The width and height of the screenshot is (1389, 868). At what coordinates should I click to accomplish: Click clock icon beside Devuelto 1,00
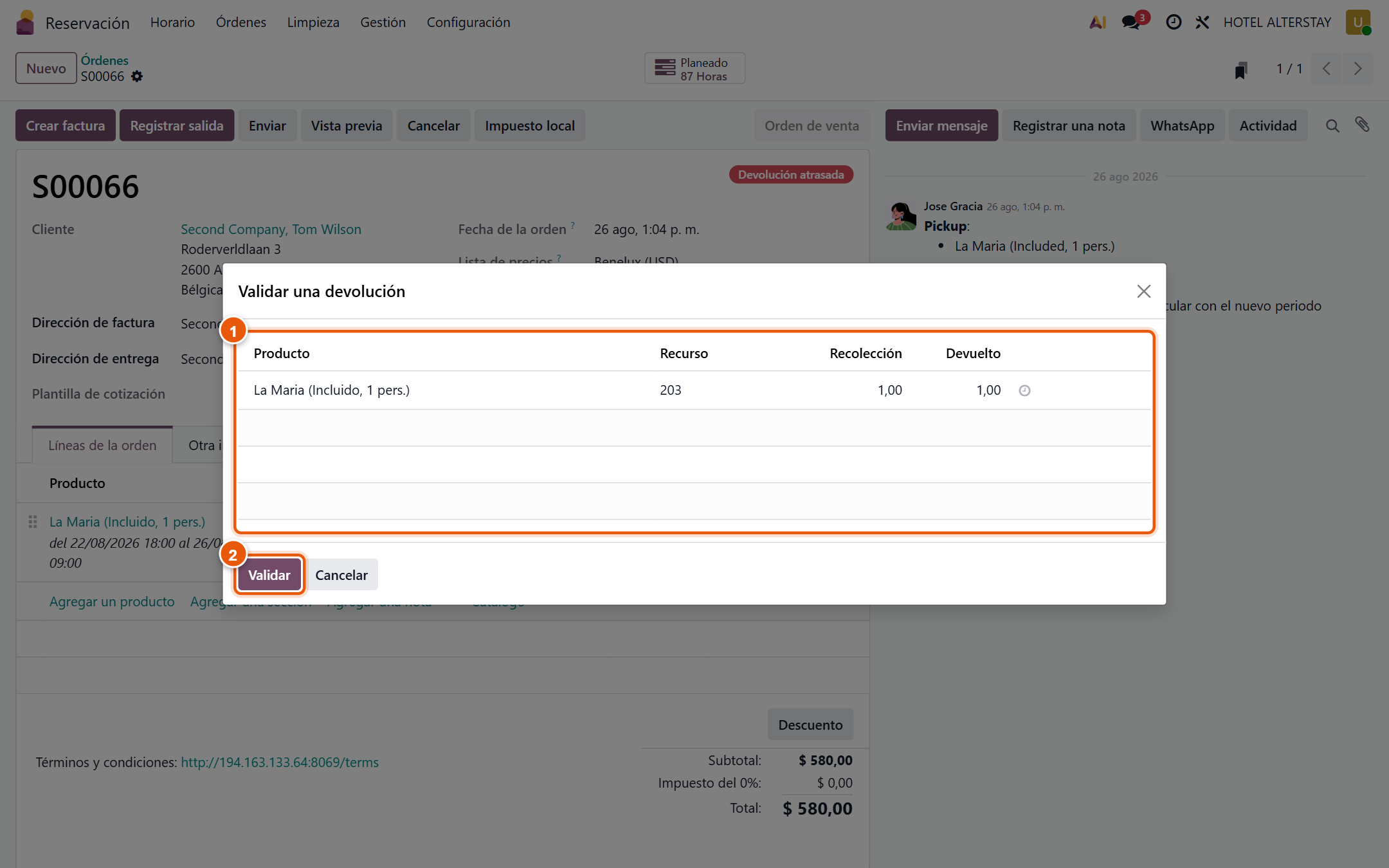click(1024, 390)
